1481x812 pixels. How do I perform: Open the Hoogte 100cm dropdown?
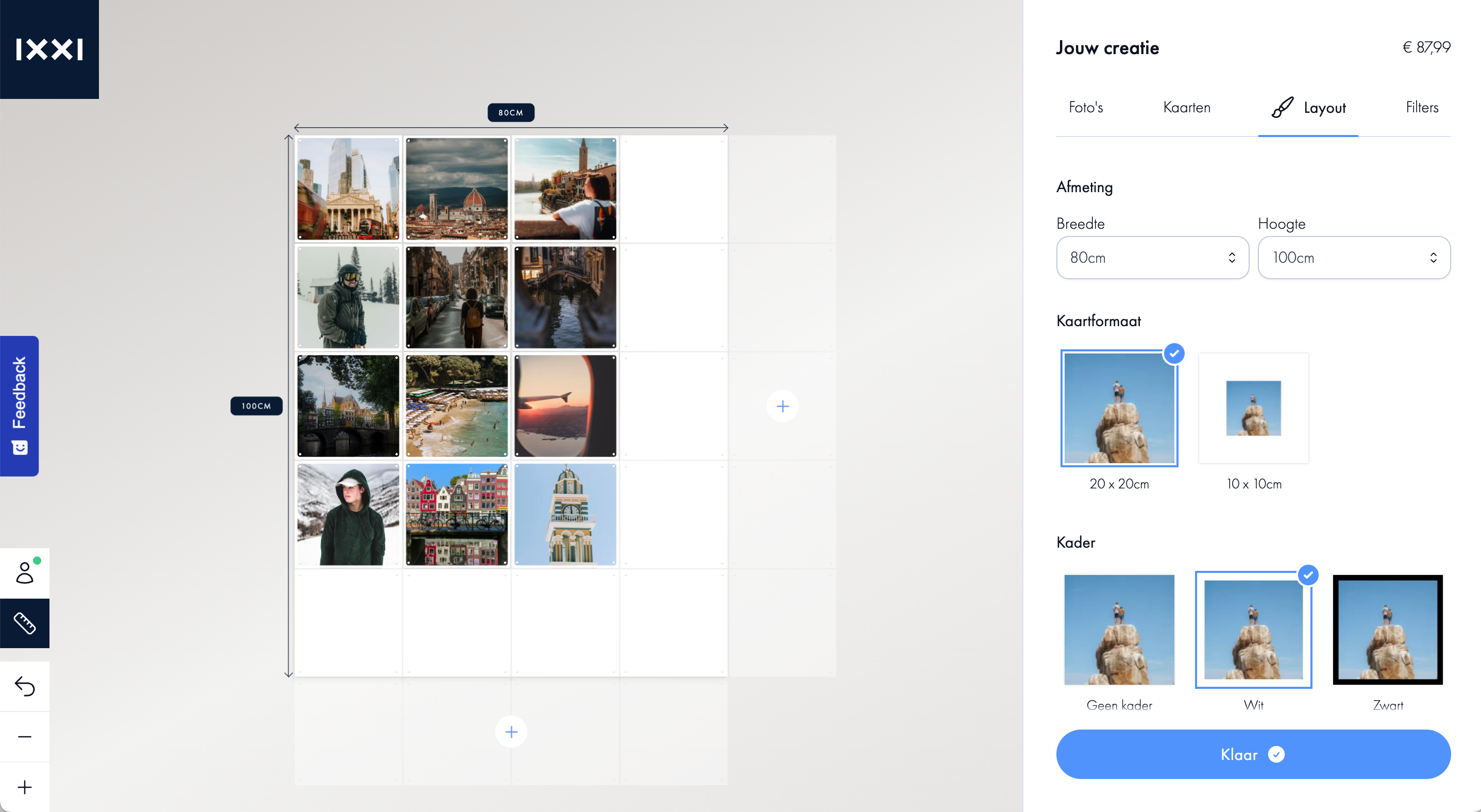point(1354,258)
